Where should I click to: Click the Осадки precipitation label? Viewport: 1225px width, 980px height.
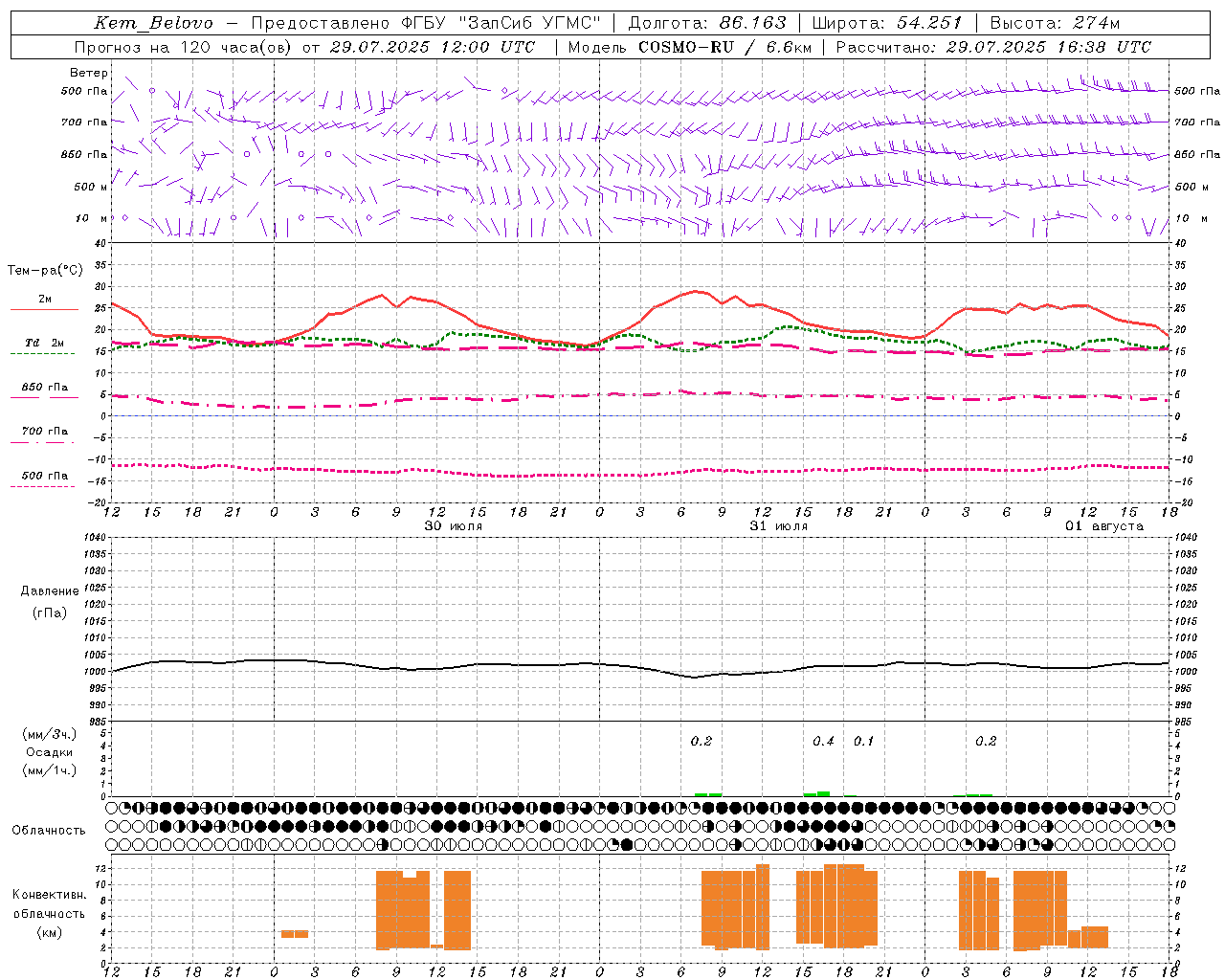pyautogui.click(x=50, y=752)
